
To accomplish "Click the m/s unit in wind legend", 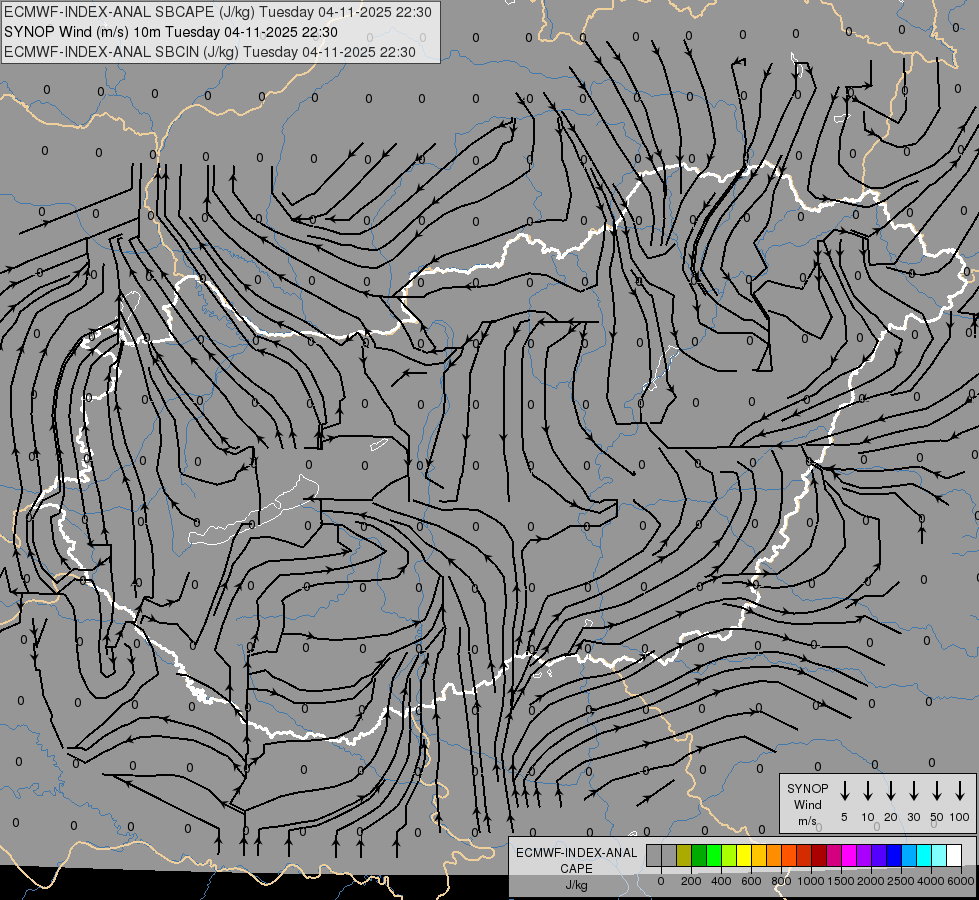I will pos(807,821).
